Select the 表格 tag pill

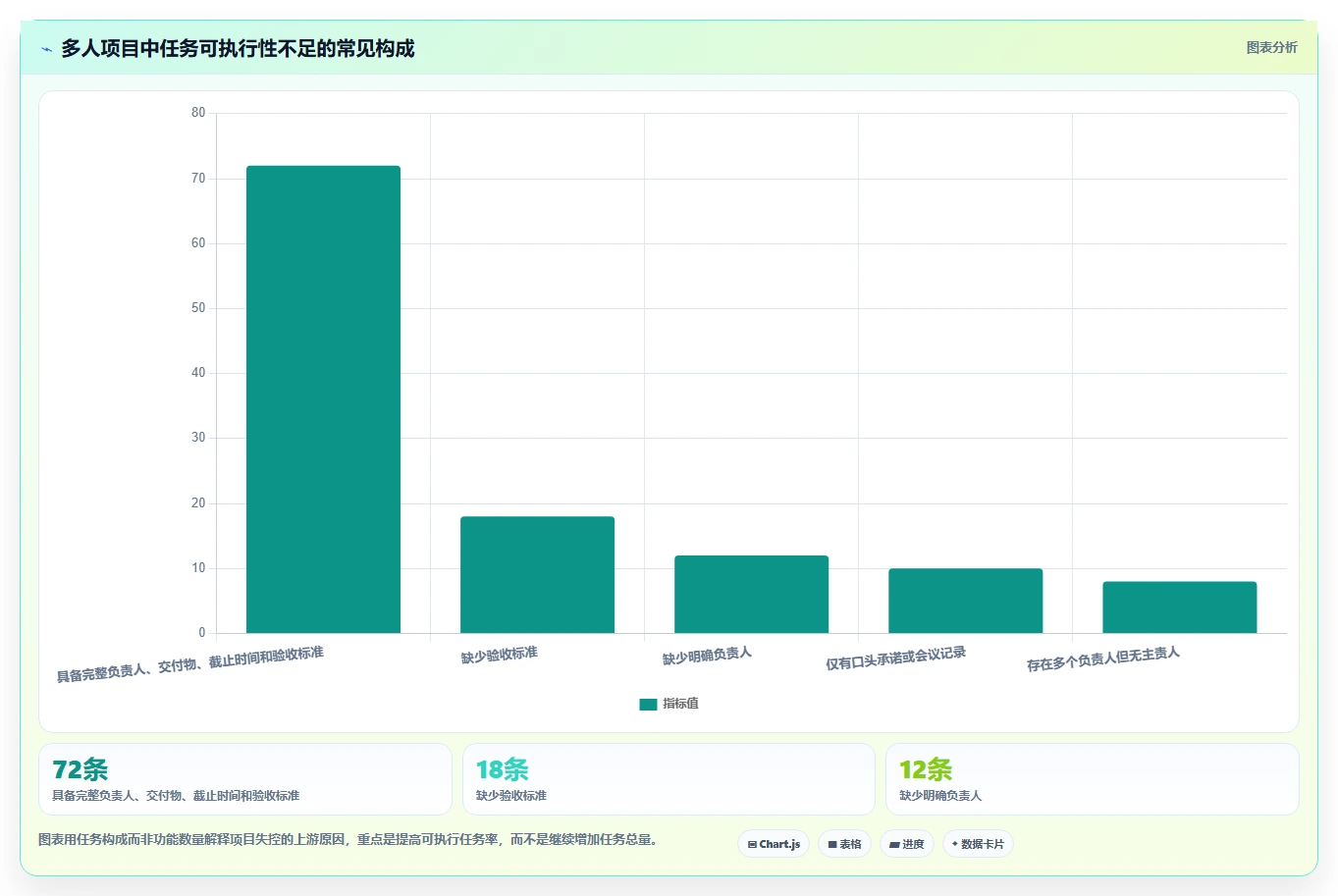click(844, 844)
